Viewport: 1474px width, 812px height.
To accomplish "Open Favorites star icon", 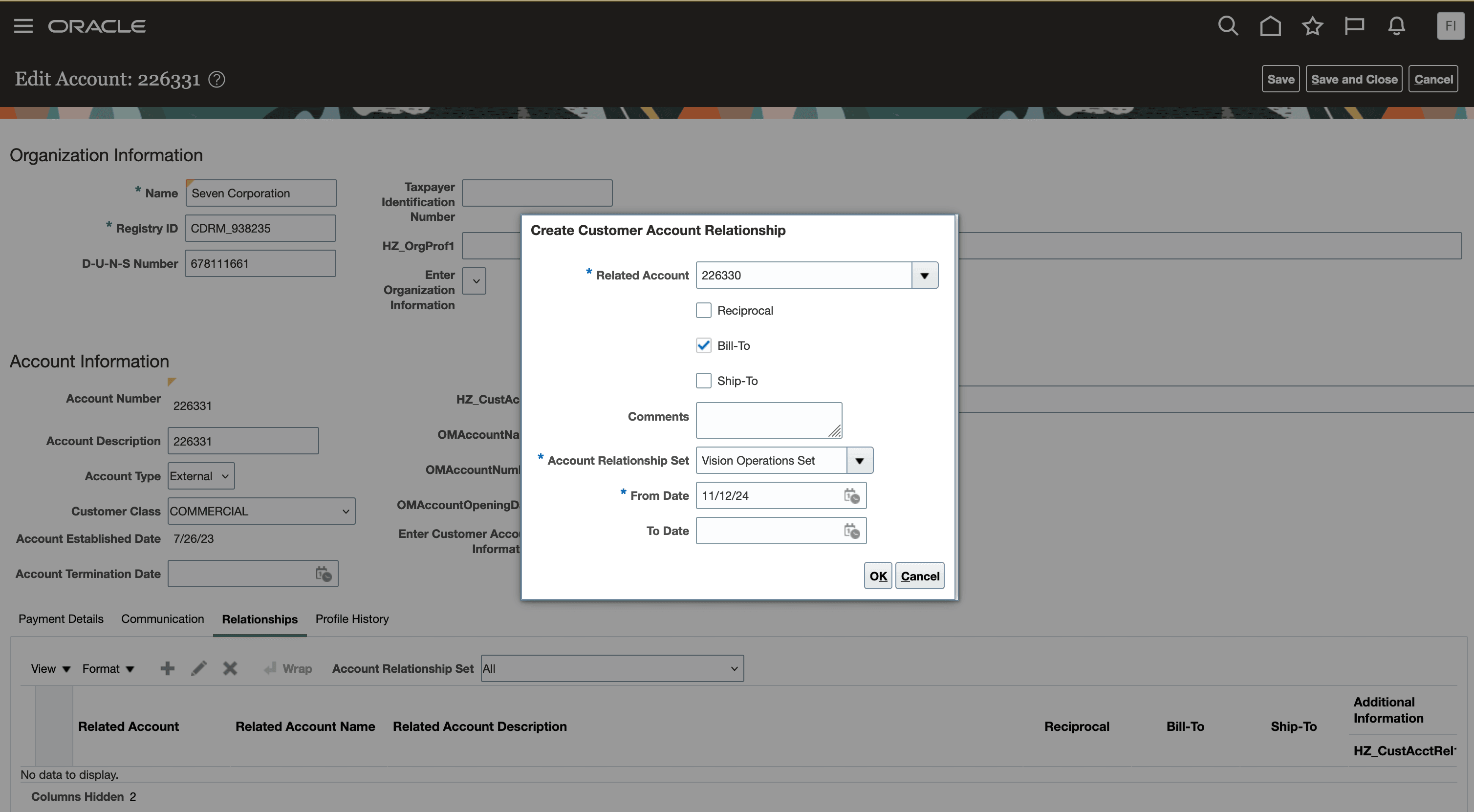I will coord(1312,26).
